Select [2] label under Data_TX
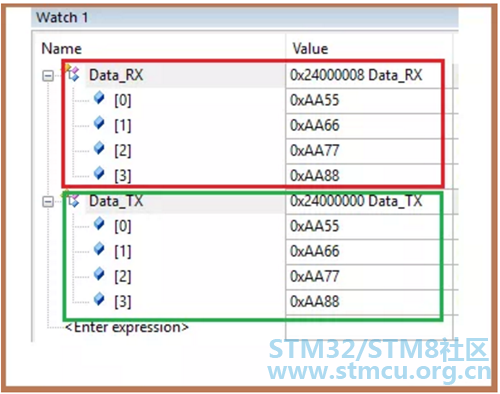 (123, 276)
